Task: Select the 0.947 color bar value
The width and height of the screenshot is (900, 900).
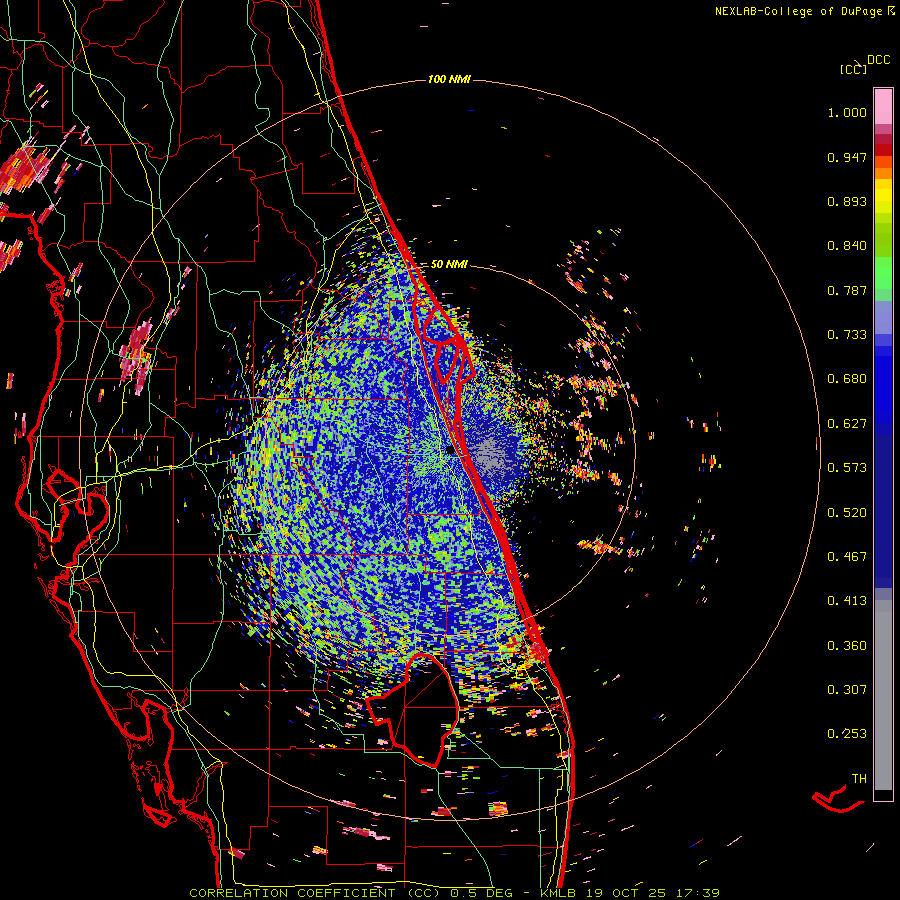Action: click(847, 157)
